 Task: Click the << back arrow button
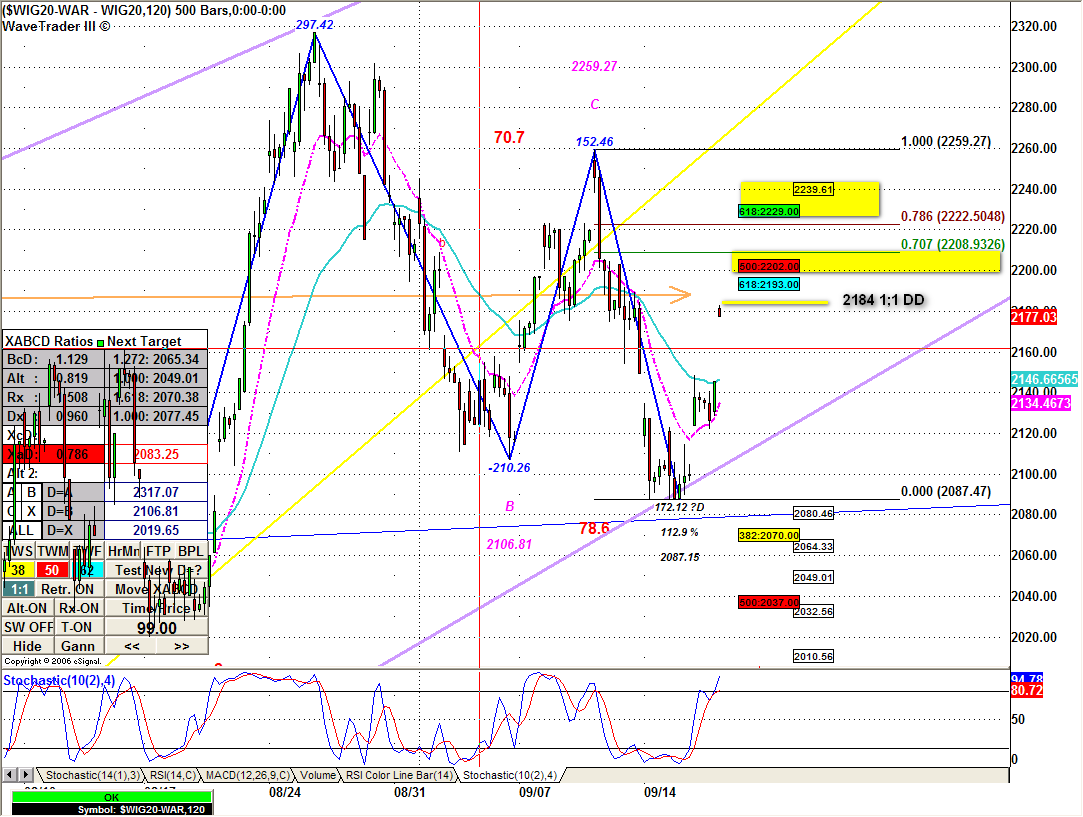(132, 646)
